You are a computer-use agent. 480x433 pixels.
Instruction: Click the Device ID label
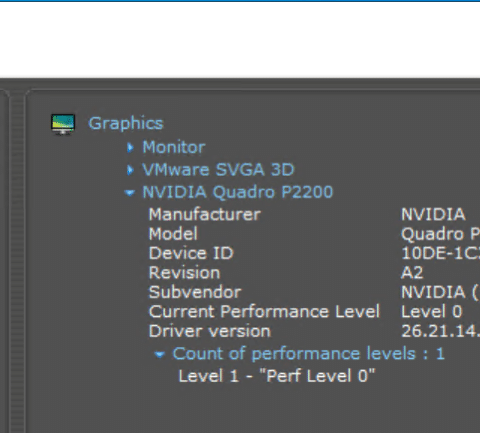(x=191, y=253)
